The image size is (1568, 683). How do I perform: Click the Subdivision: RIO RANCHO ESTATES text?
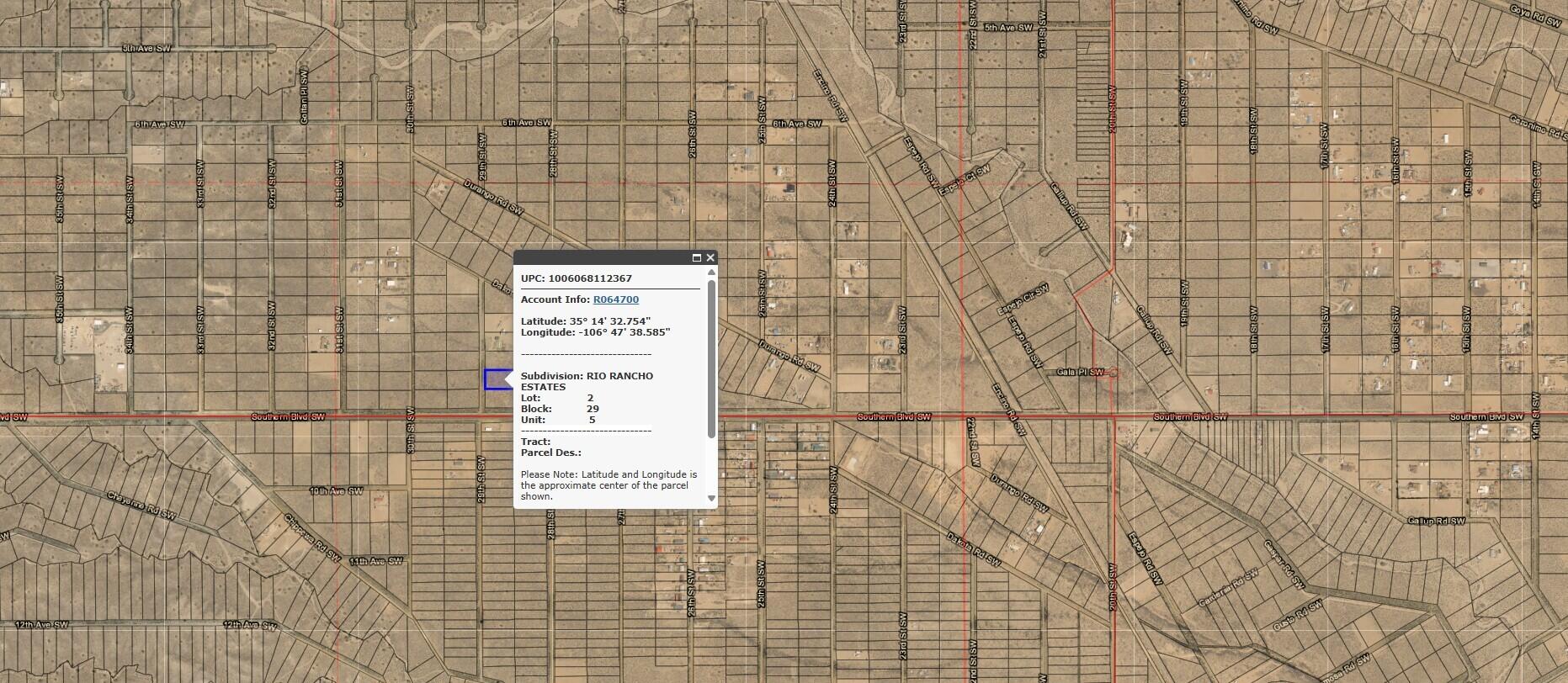[x=587, y=382]
